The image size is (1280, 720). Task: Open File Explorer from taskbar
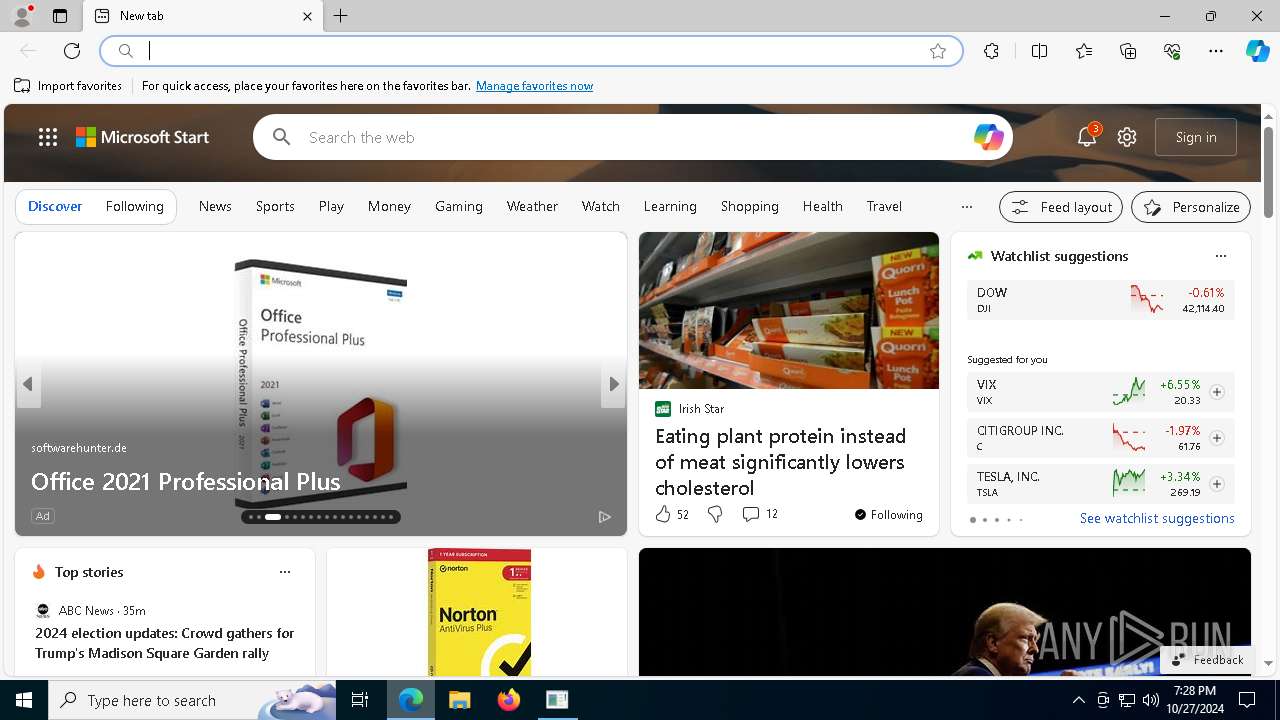459,700
